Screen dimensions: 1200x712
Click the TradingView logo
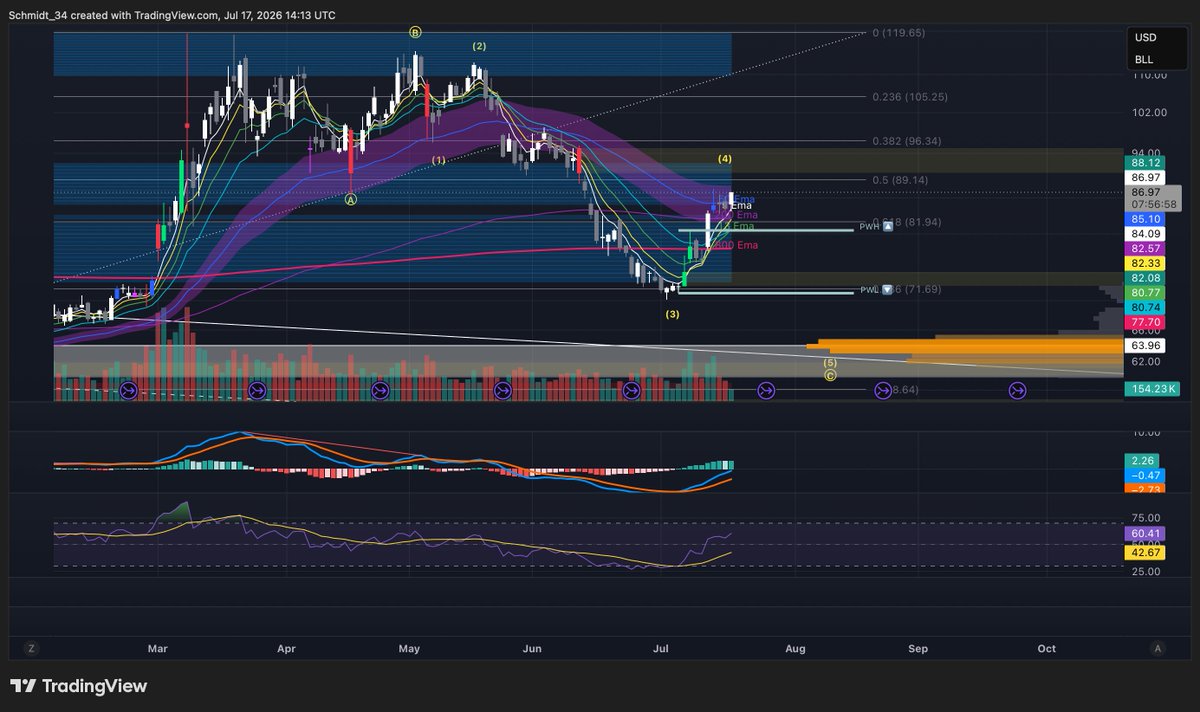pyautogui.click(x=80, y=686)
